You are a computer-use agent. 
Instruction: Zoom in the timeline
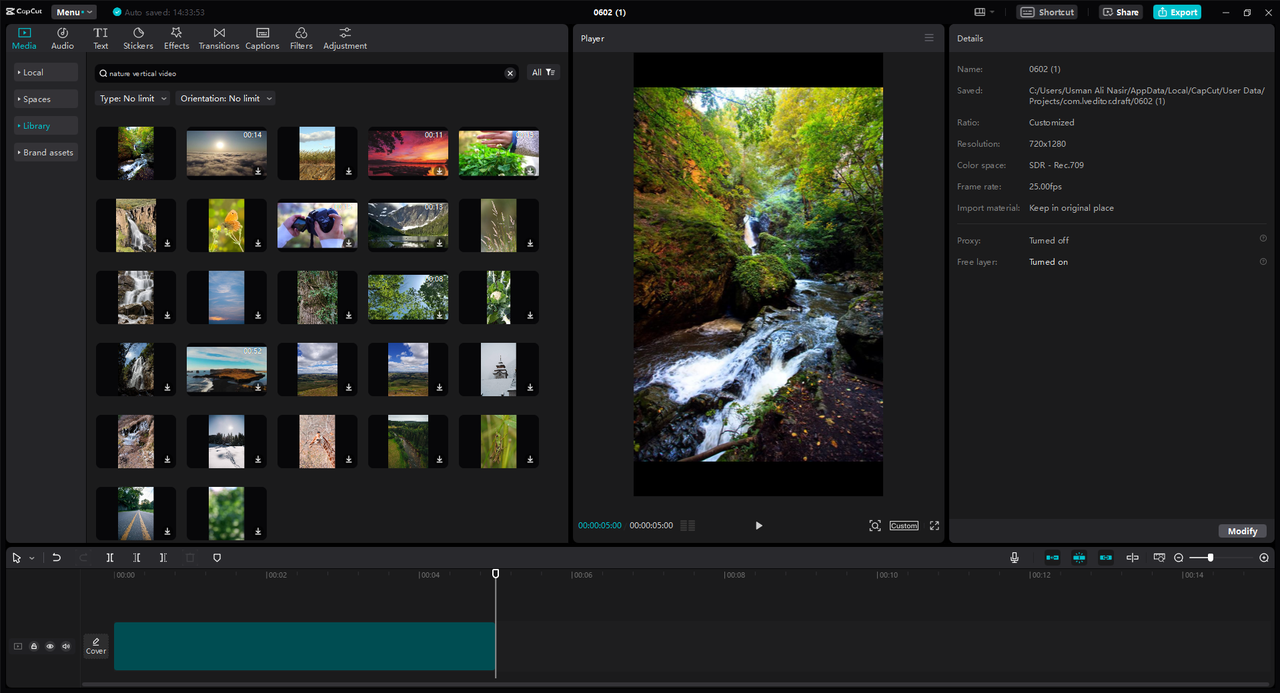1264,558
